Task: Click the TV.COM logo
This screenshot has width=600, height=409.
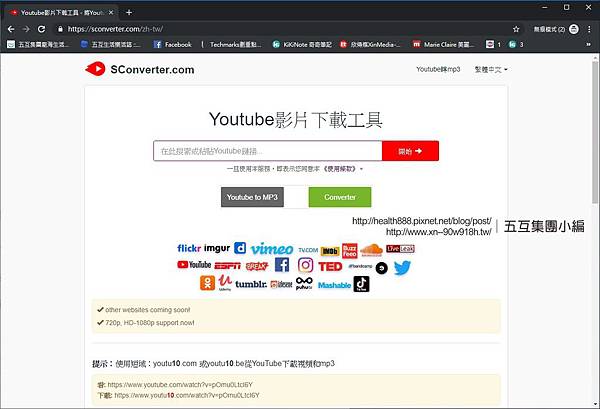Action: tap(308, 250)
